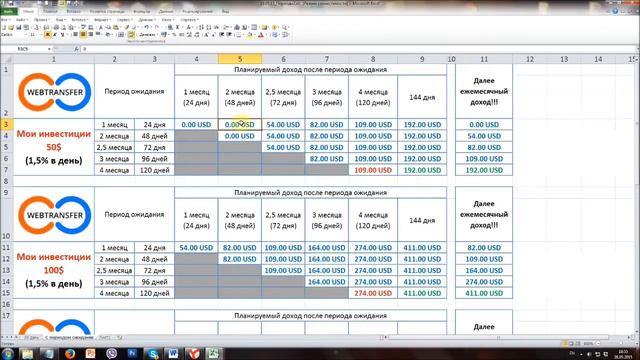The height and width of the screenshot is (360, 640).
Task: Select row header 8
Action: 6,181
